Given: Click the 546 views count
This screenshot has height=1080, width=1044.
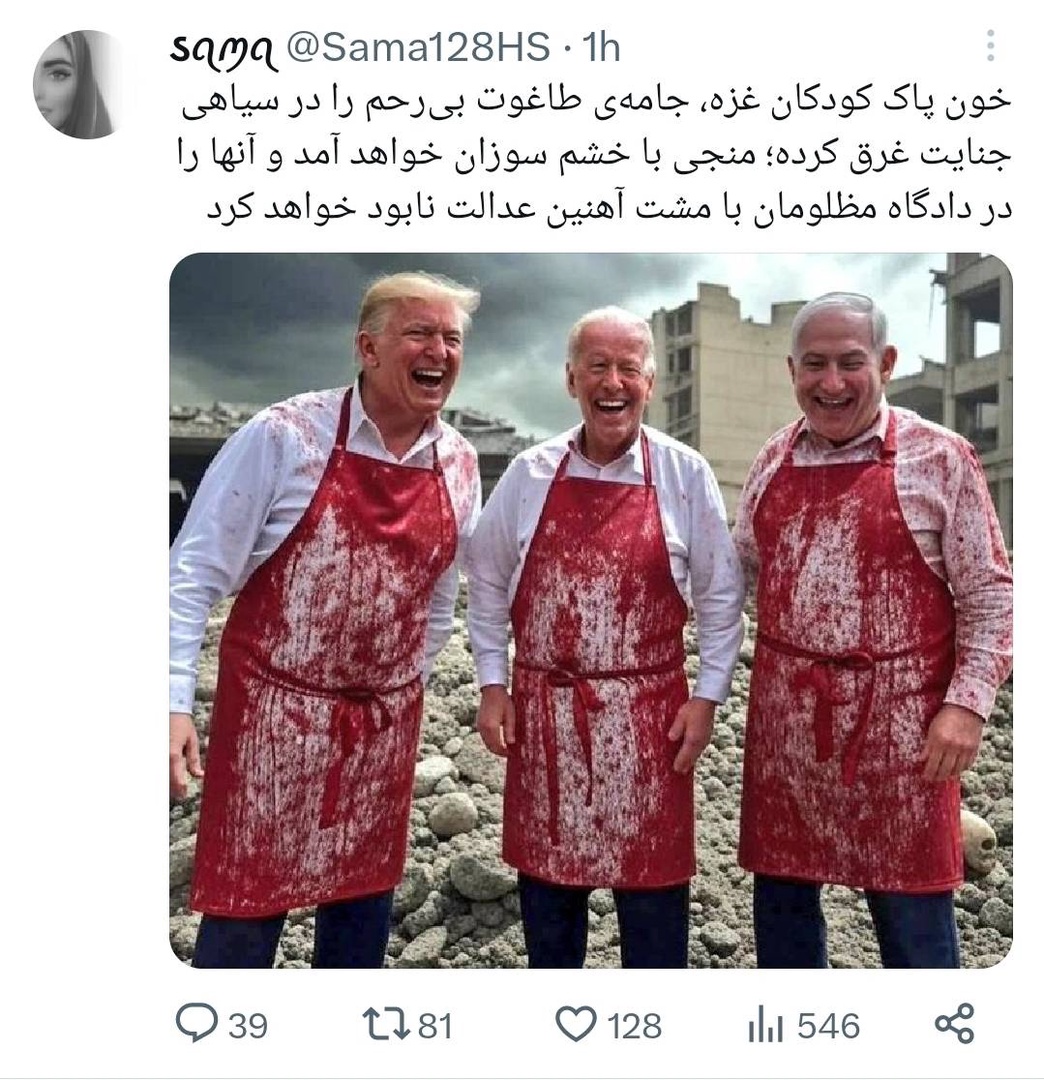Looking at the screenshot, I should point(828,1026).
